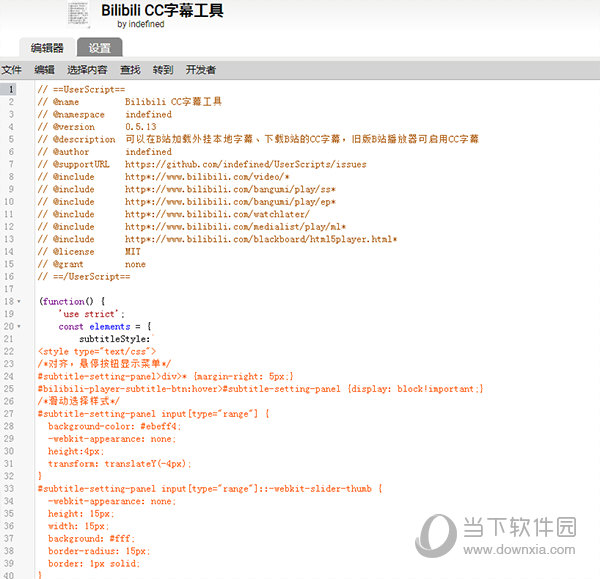Click the ==/UserScript== closing comment
The width and height of the screenshot is (600, 579).
pos(84,276)
